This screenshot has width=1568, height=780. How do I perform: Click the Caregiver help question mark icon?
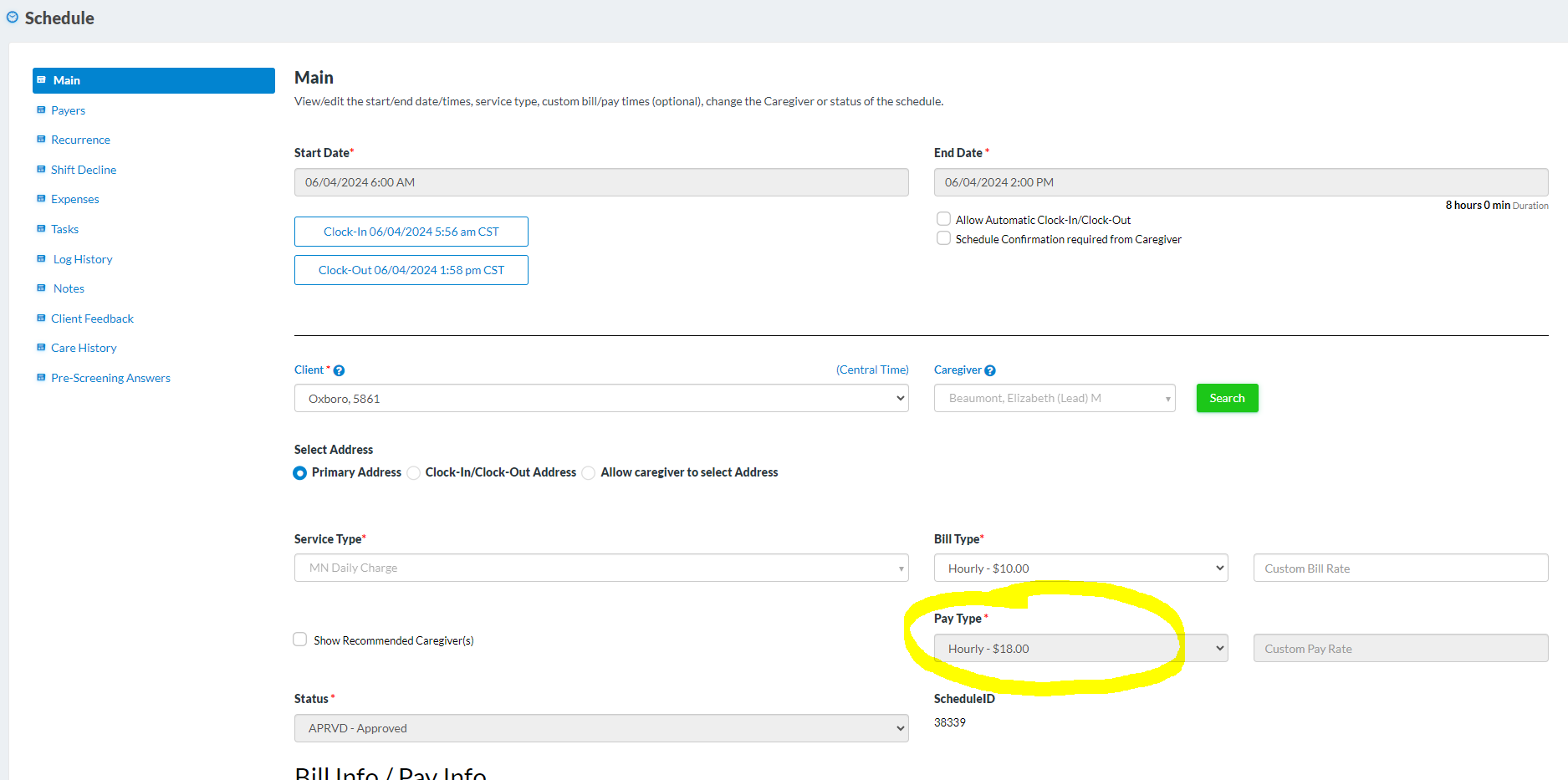[990, 370]
